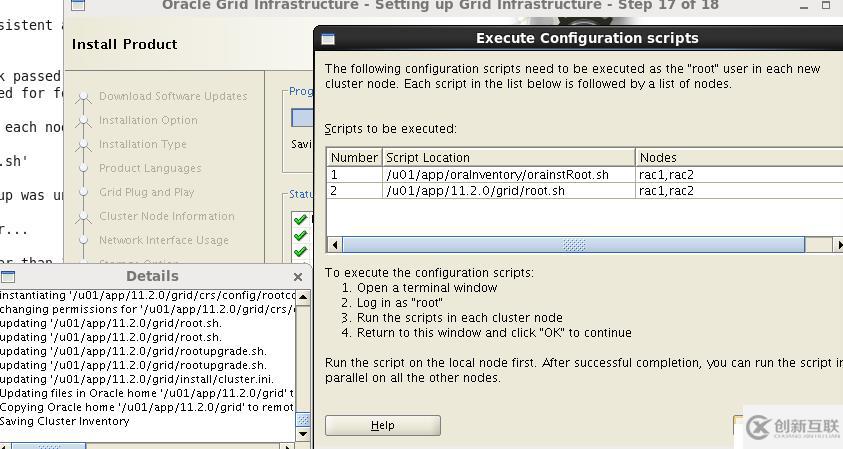
Task: Click the Grid Plug and Play step
Action: click(x=146, y=192)
